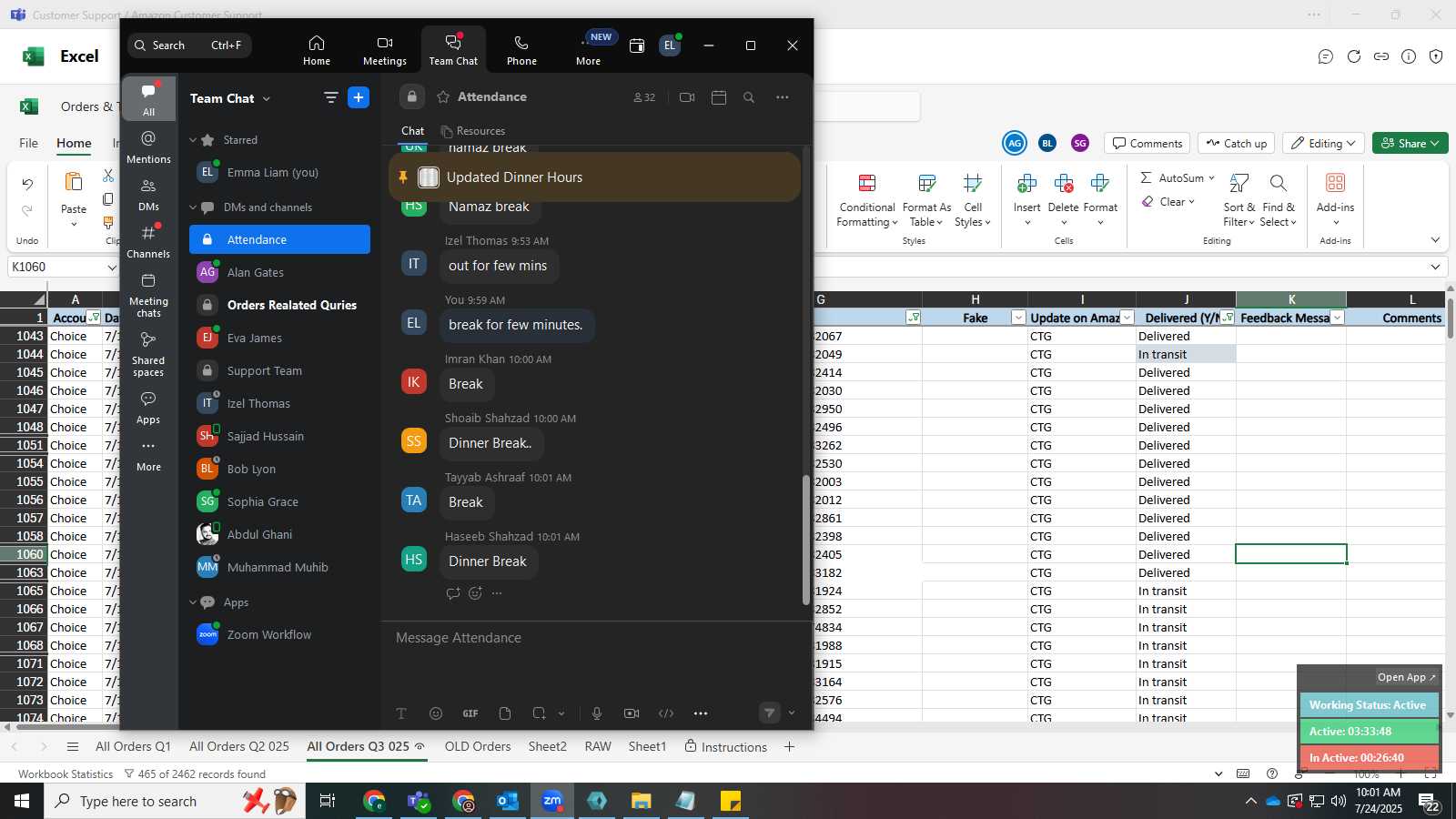
Task: Expand the Team Chat dropdown
Action: [x=267, y=98]
